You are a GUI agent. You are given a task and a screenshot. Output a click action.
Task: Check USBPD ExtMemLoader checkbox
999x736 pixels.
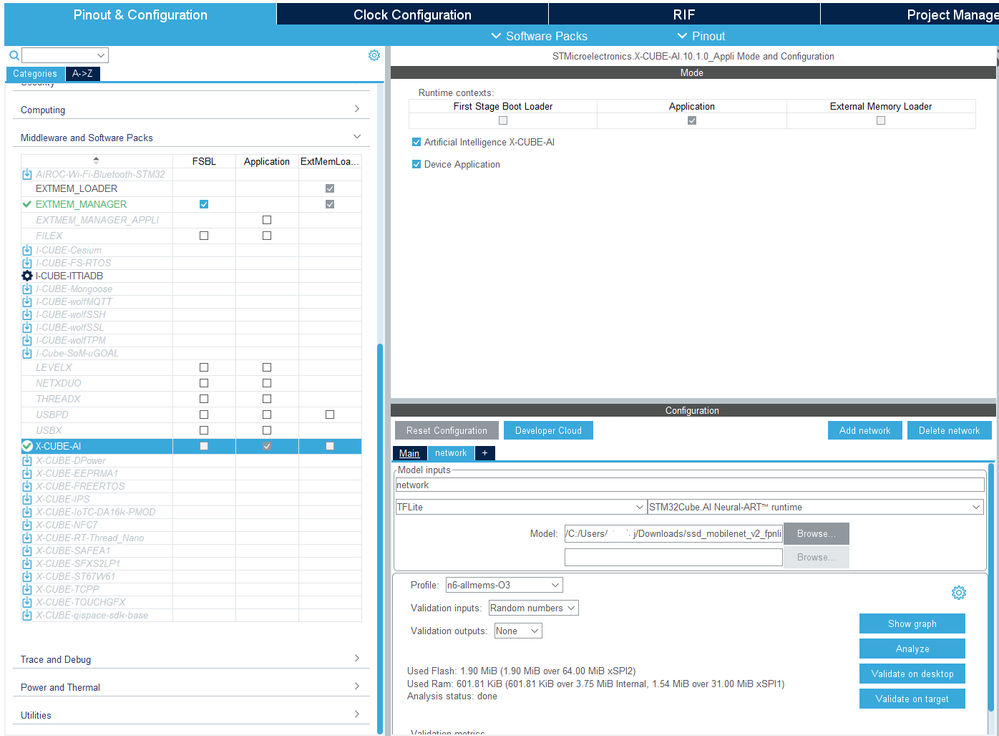329,414
